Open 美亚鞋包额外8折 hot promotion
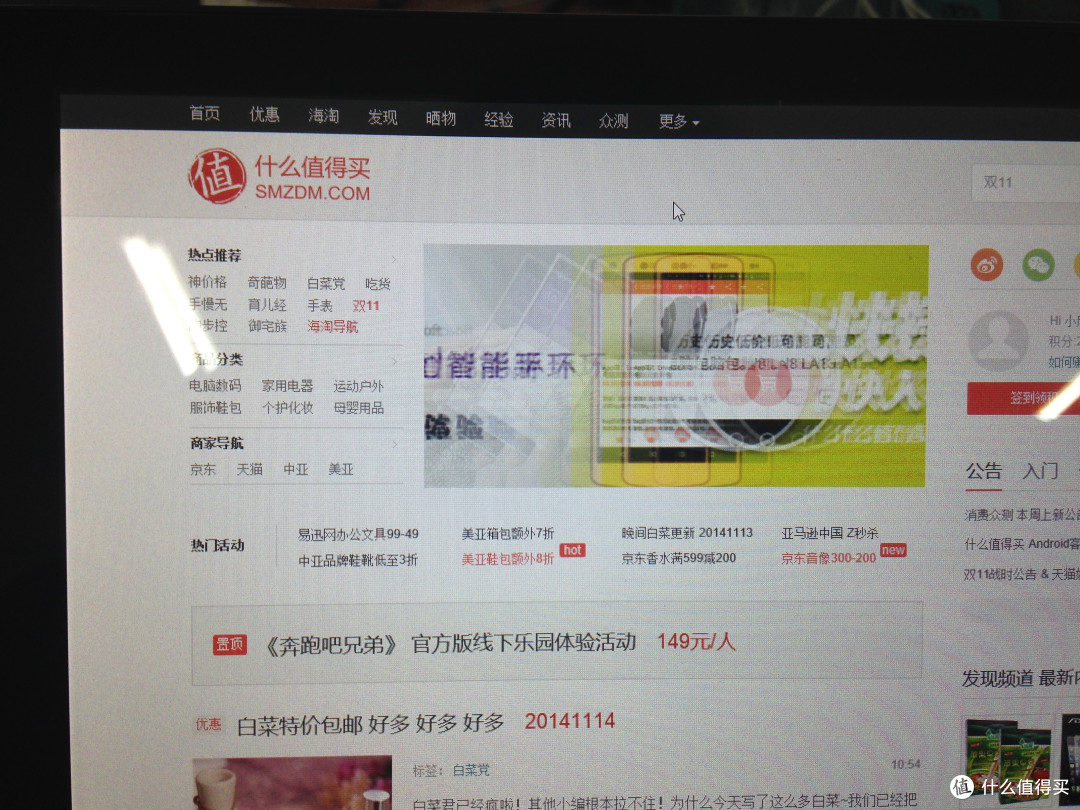Viewport: 1080px width, 810px height. point(508,559)
